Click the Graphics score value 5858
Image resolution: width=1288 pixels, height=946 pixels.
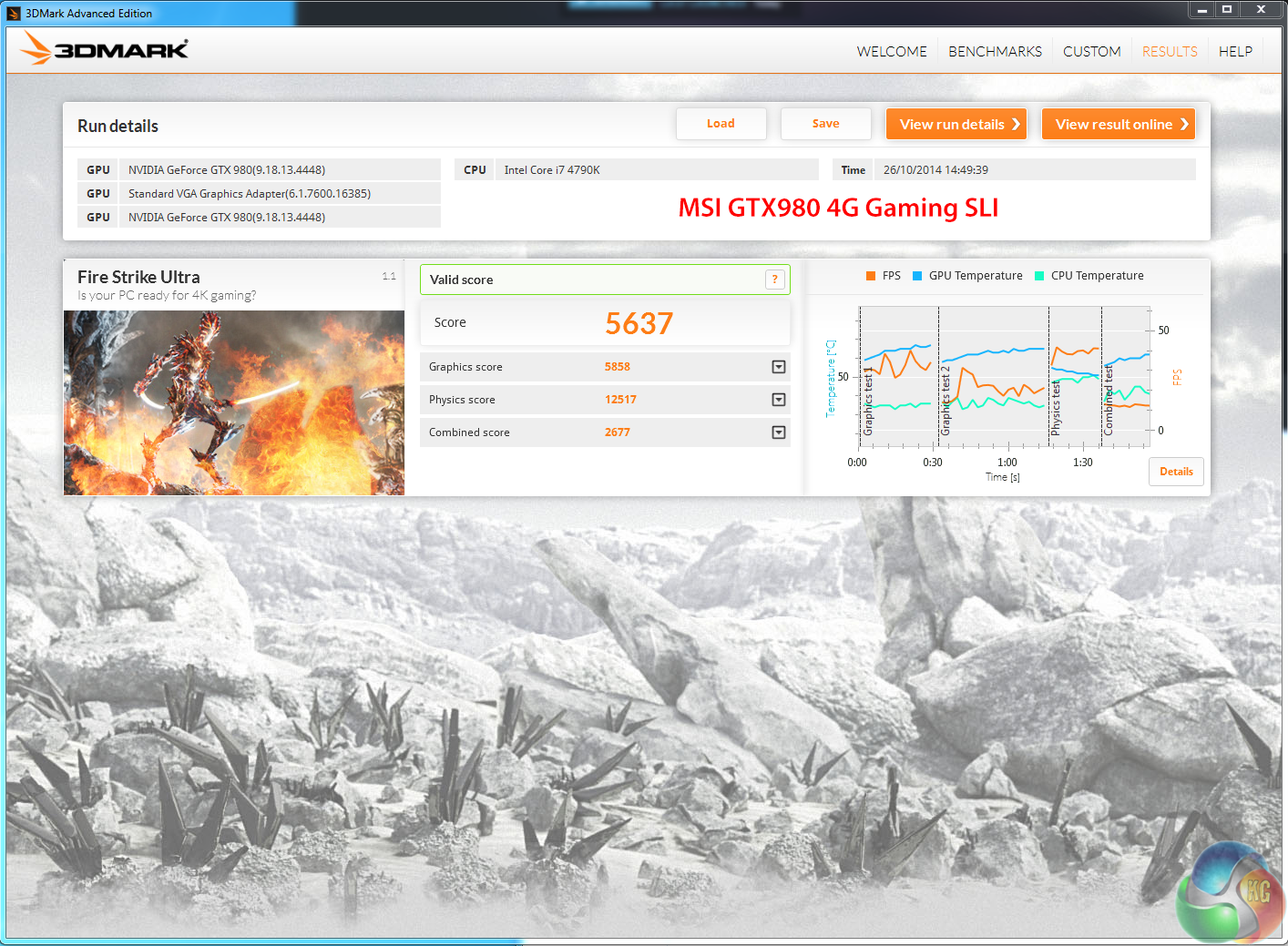[x=618, y=367]
